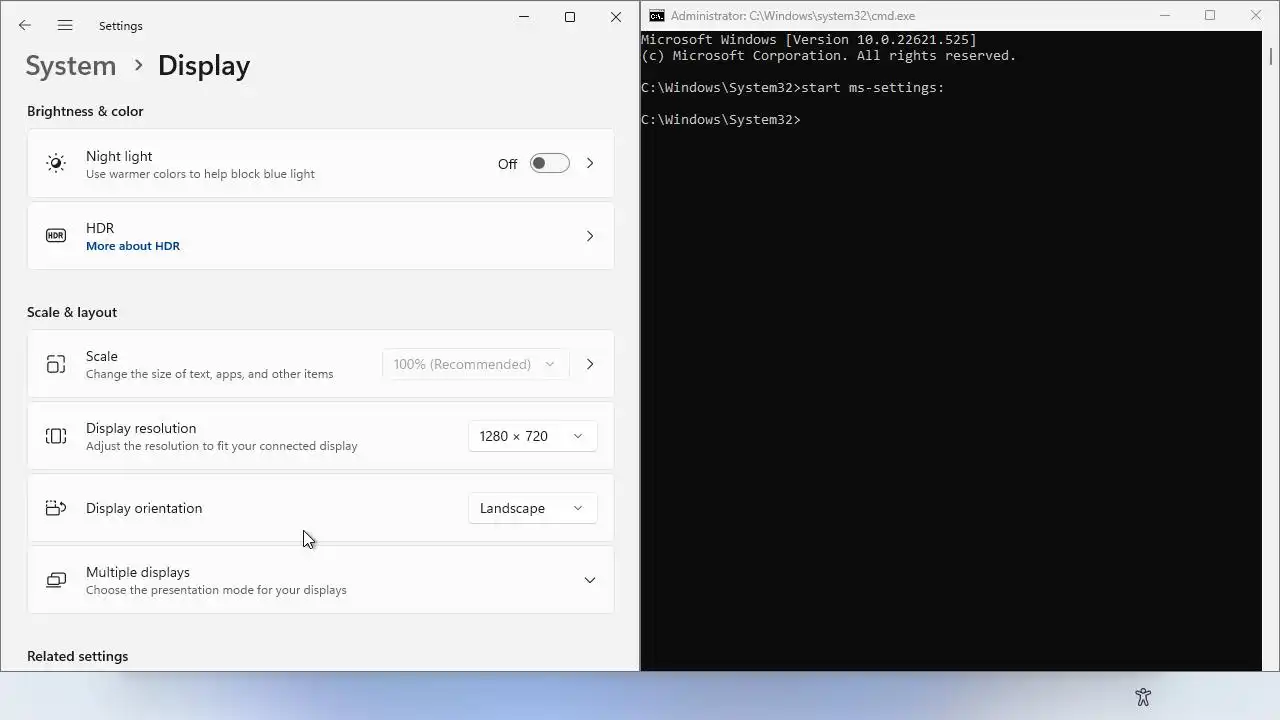This screenshot has width=1280, height=720.
Task: Close the Settings window
Action: 616,17
